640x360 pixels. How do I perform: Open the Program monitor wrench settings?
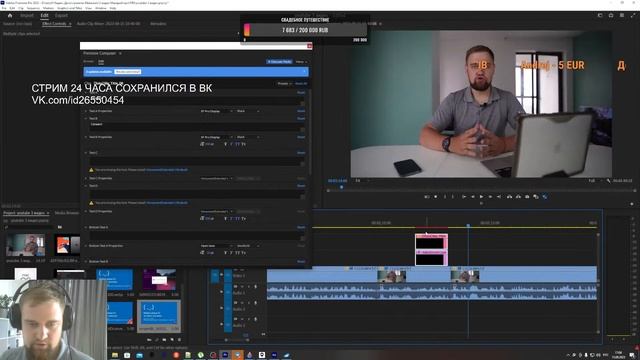[608, 180]
